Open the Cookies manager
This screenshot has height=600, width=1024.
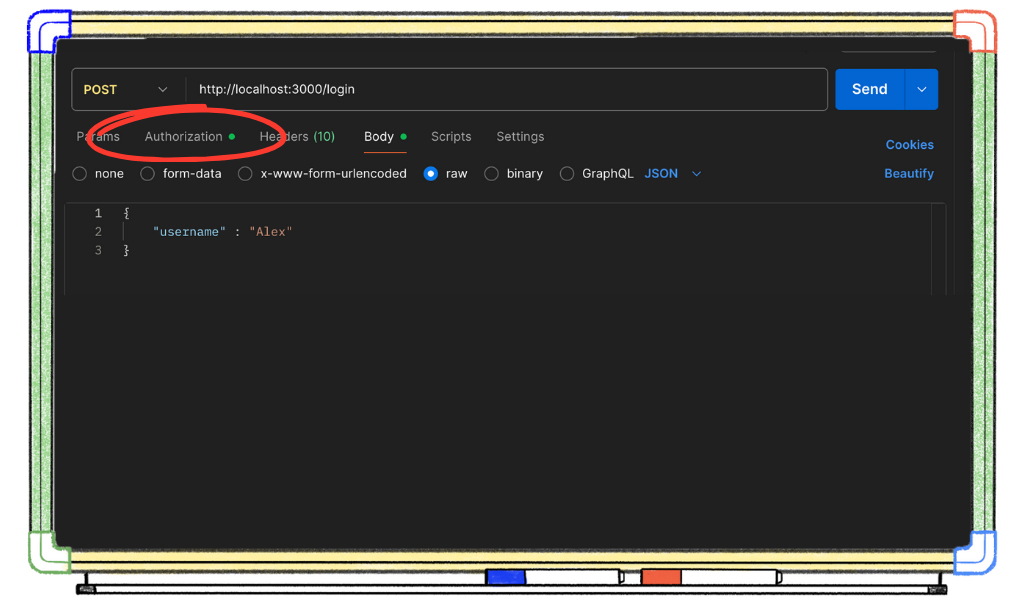pyautogui.click(x=908, y=144)
